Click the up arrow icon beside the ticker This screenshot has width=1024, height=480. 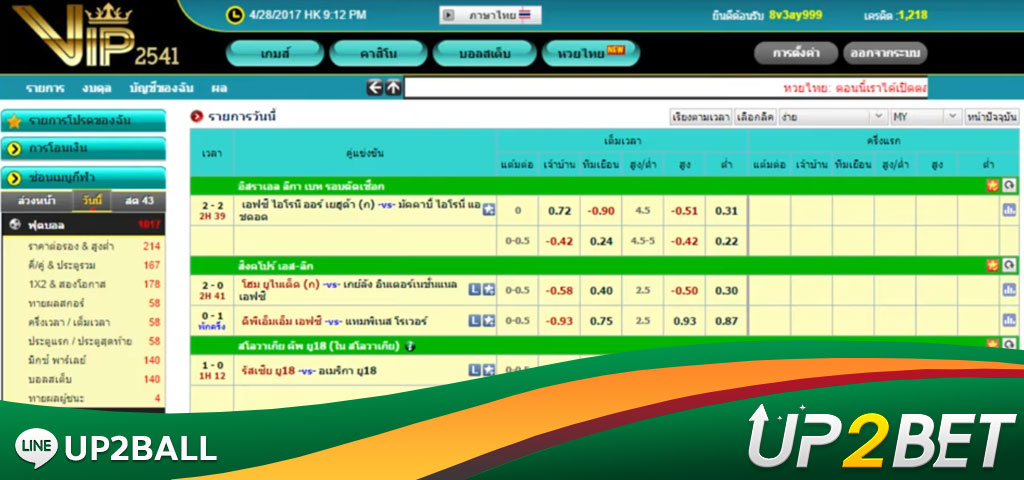point(393,88)
